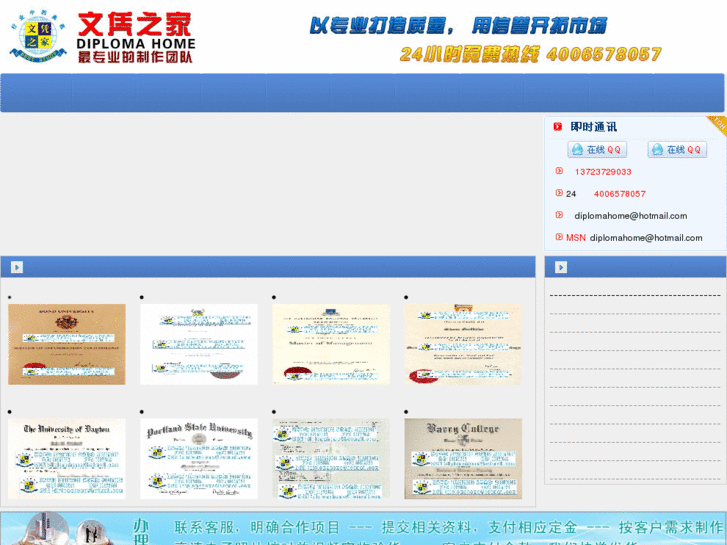Open the Bond University diploma thumbnail
This screenshot has height=545, width=727.
tap(67, 344)
